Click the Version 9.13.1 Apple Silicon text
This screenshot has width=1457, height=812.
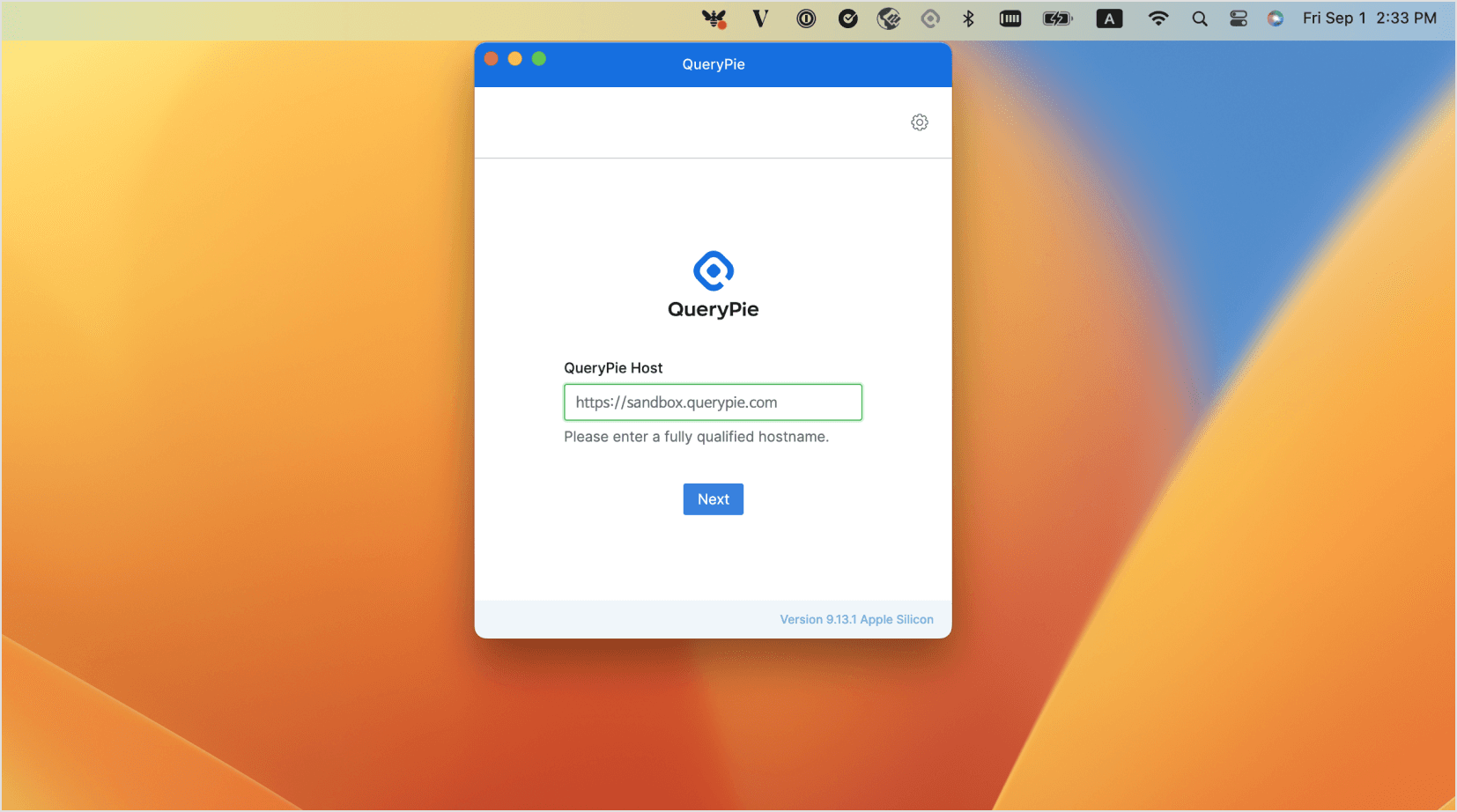point(856,619)
